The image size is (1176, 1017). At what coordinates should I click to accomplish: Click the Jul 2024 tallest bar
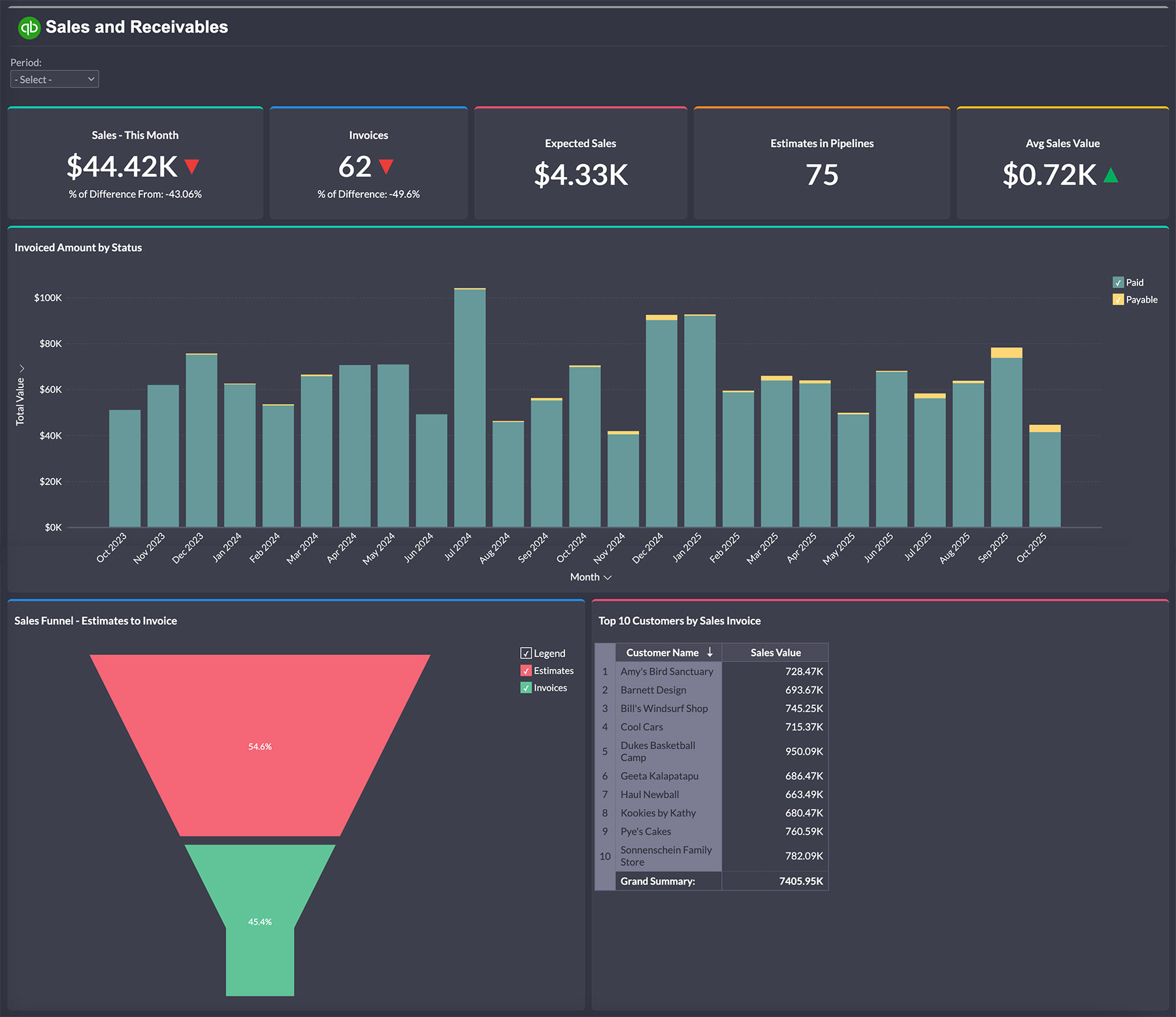tap(470, 405)
